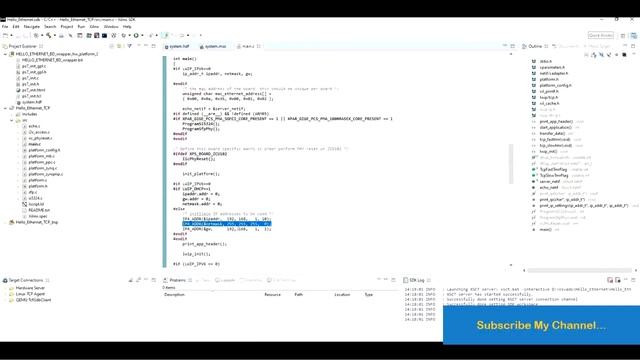
Task: Maximize the editor area icon
Action: point(513,46)
